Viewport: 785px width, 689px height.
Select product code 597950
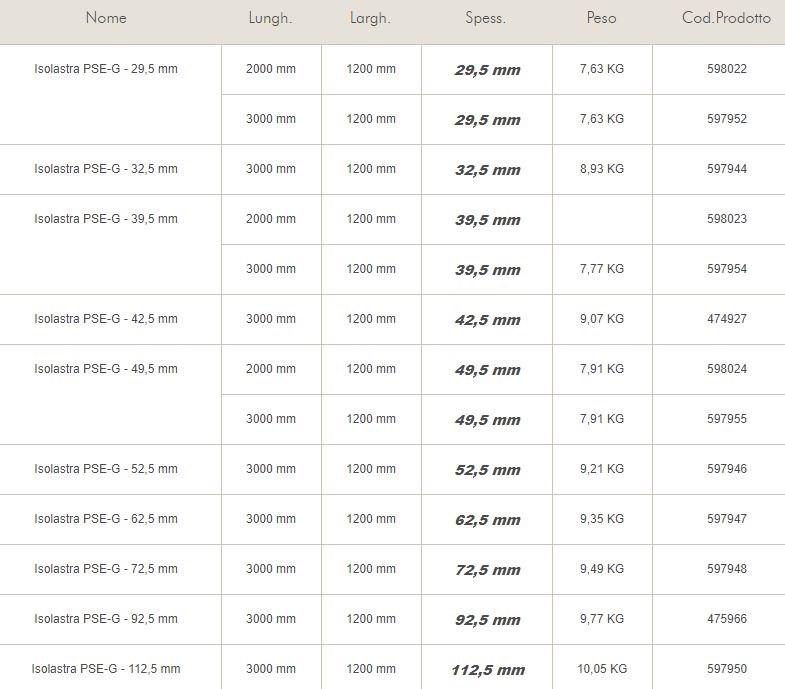point(727,669)
